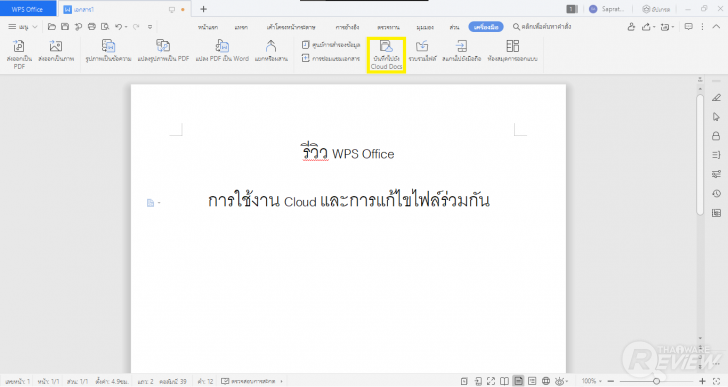Open the Review ribbon tab
728x387 pixels.
coord(388,27)
